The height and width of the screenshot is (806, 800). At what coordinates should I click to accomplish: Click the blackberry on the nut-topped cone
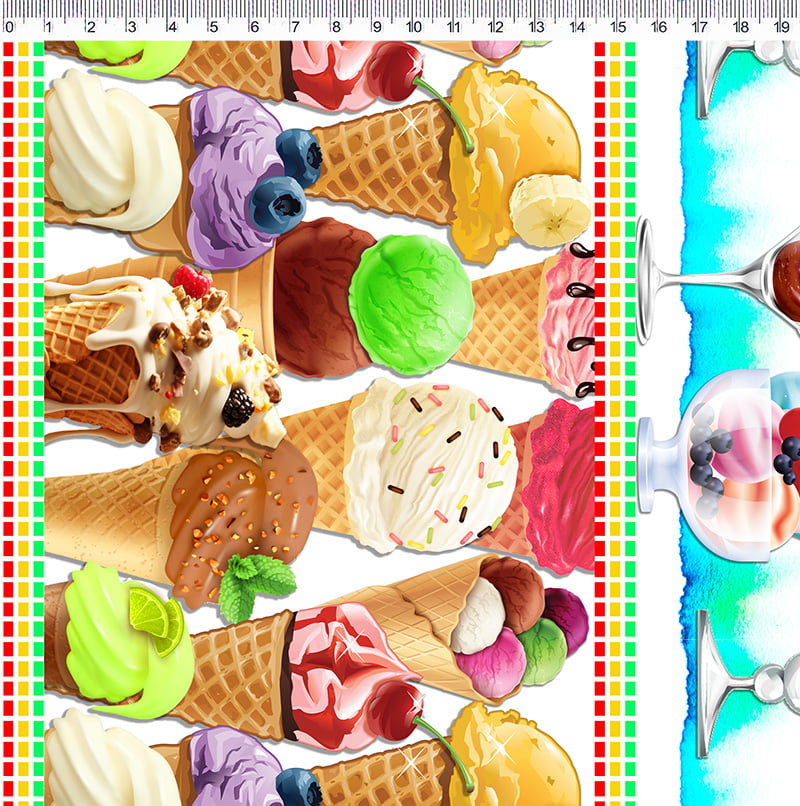pyautogui.click(x=238, y=407)
